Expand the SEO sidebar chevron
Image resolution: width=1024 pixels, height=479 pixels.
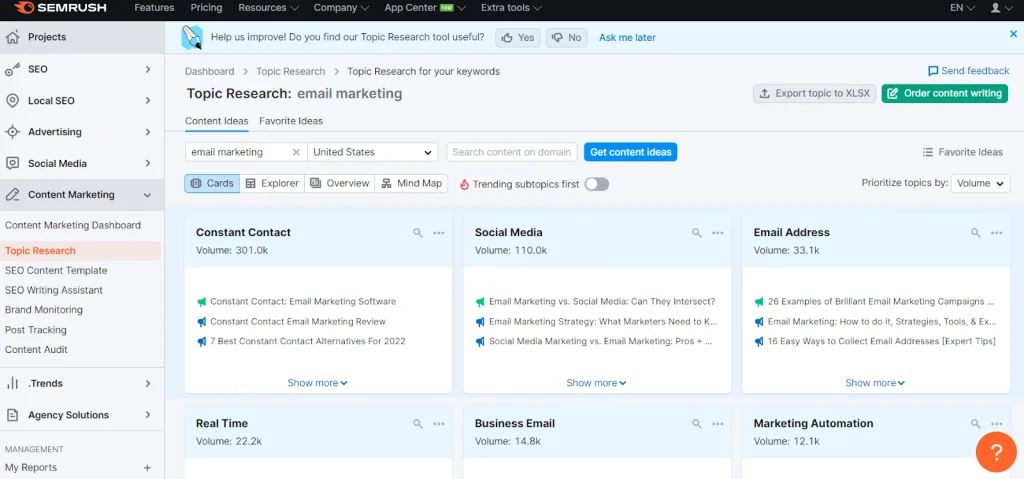coord(148,69)
